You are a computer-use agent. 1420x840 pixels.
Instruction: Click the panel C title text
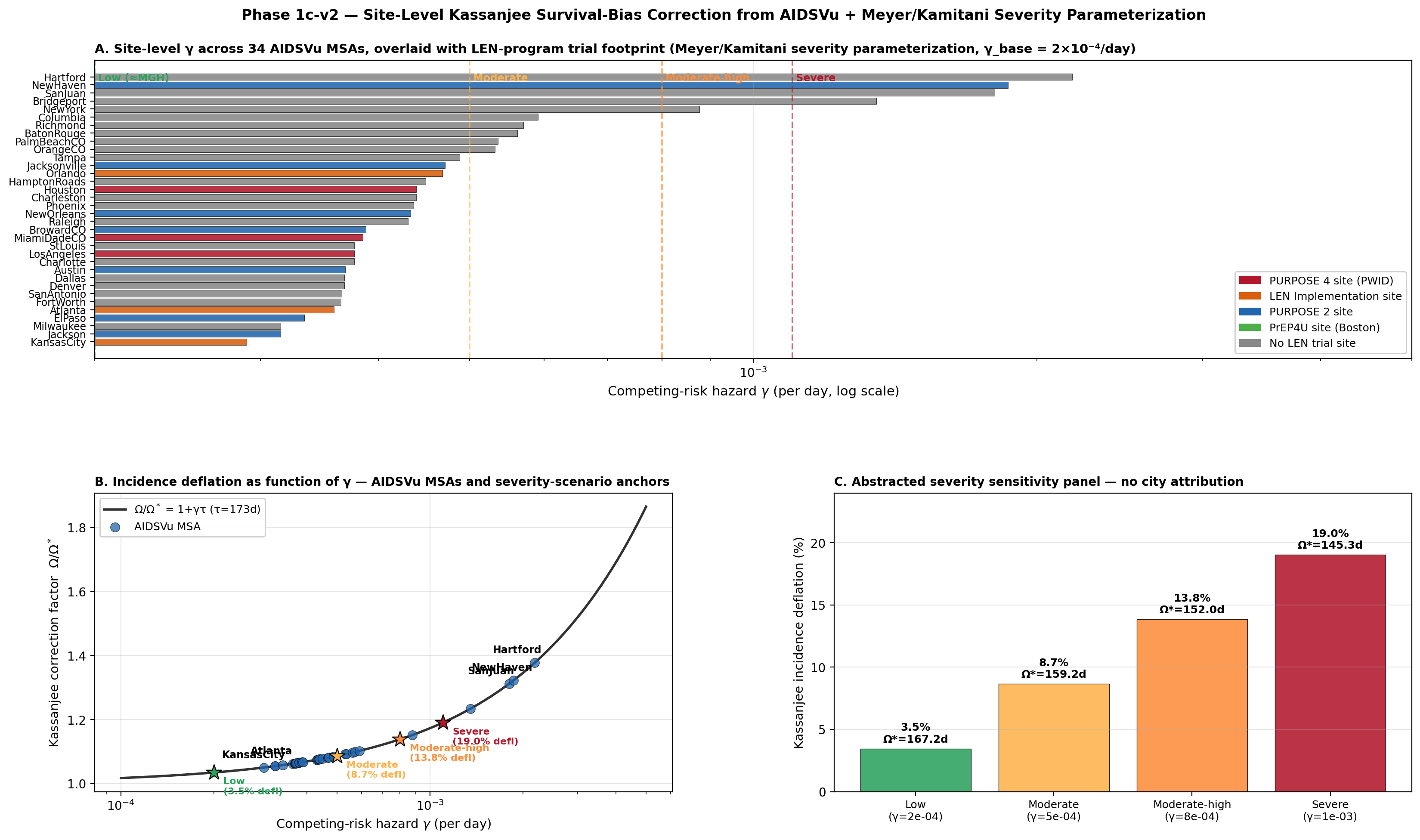(1039, 482)
